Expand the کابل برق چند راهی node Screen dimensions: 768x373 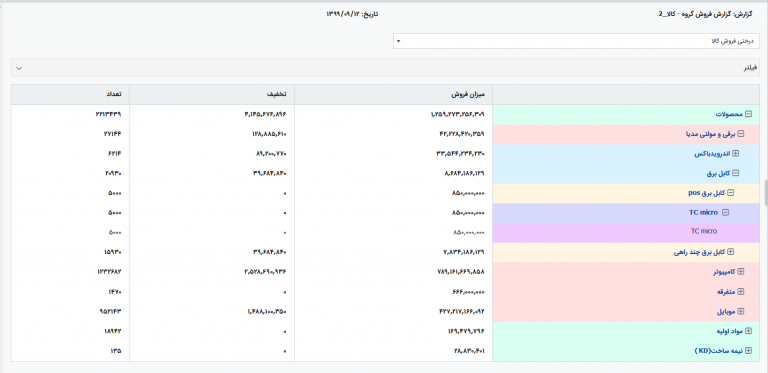tap(731, 252)
